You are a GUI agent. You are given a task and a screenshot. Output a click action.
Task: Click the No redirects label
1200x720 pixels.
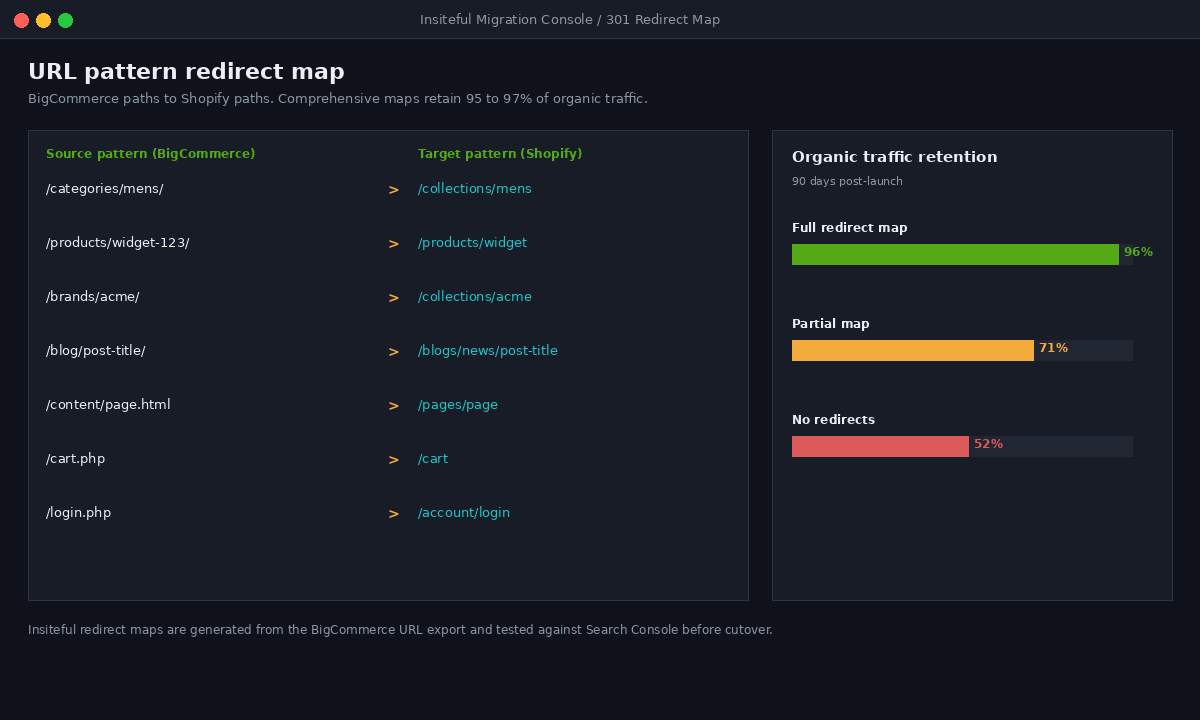coord(833,420)
